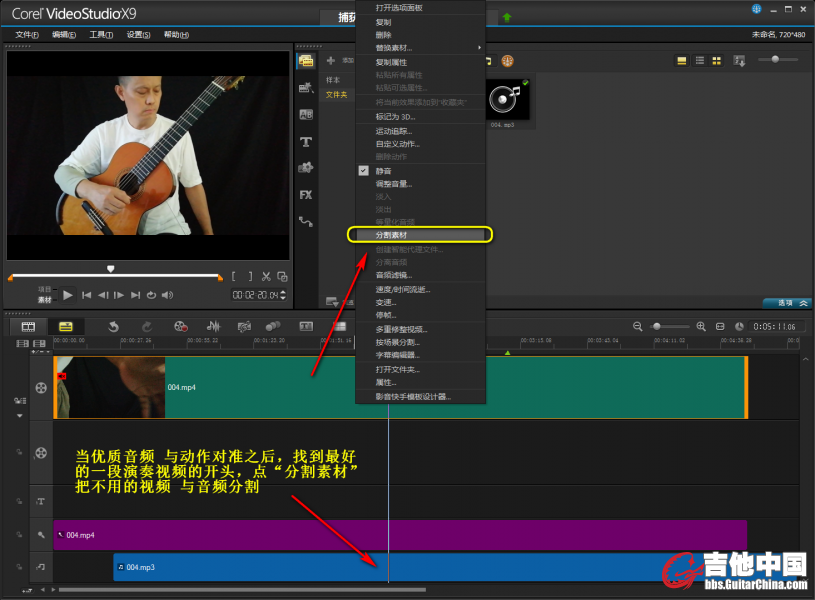Redo the last action

[x=147, y=327]
